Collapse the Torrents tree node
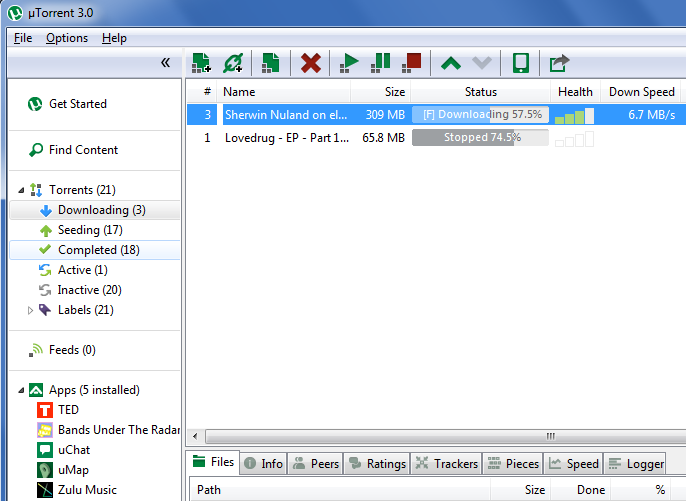The height and width of the screenshot is (501, 686). coord(21,190)
